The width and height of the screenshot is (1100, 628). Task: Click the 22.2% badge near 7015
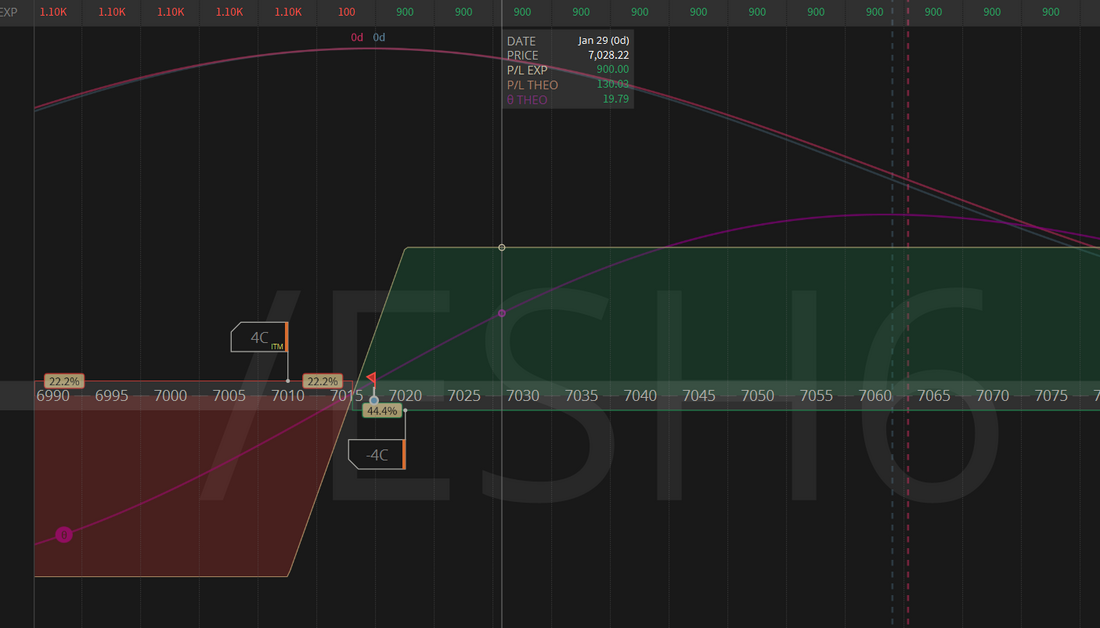[x=322, y=381]
